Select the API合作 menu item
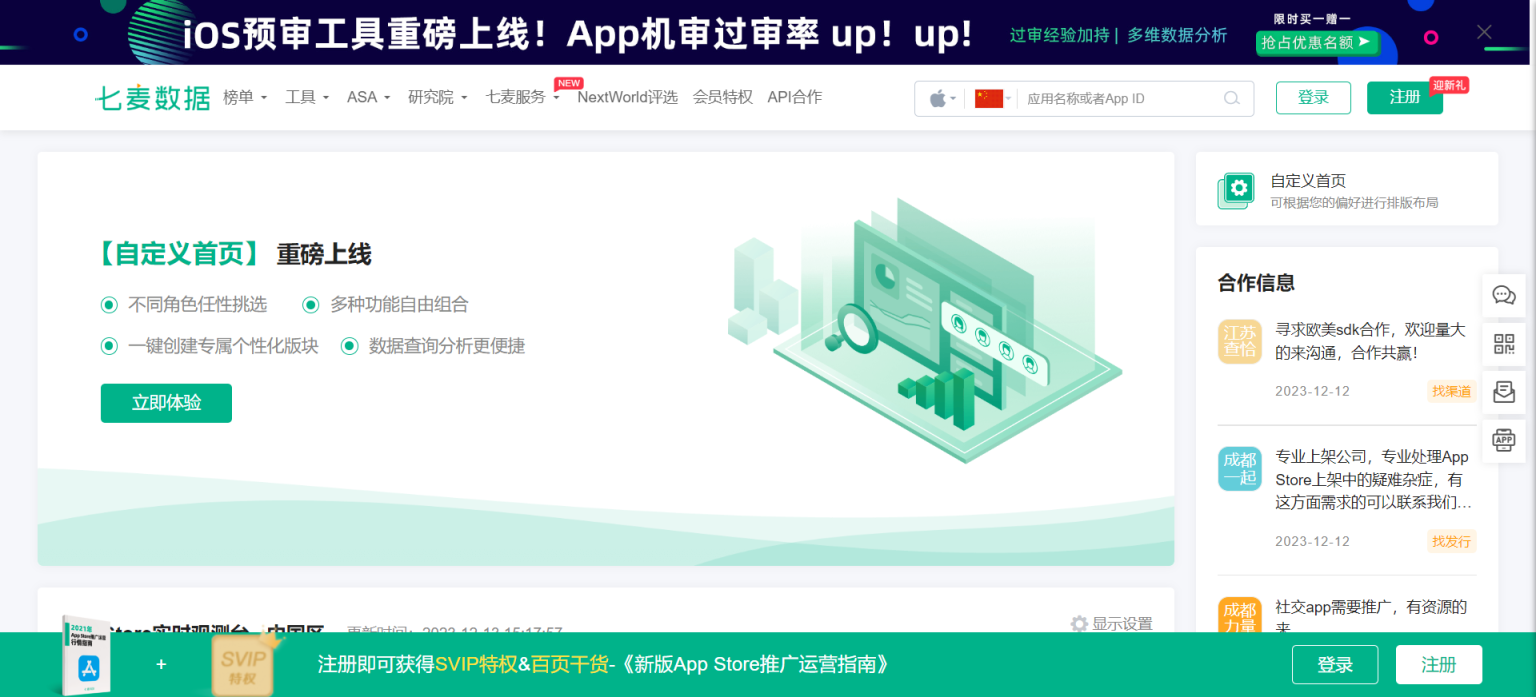The width and height of the screenshot is (1536, 697). (794, 97)
